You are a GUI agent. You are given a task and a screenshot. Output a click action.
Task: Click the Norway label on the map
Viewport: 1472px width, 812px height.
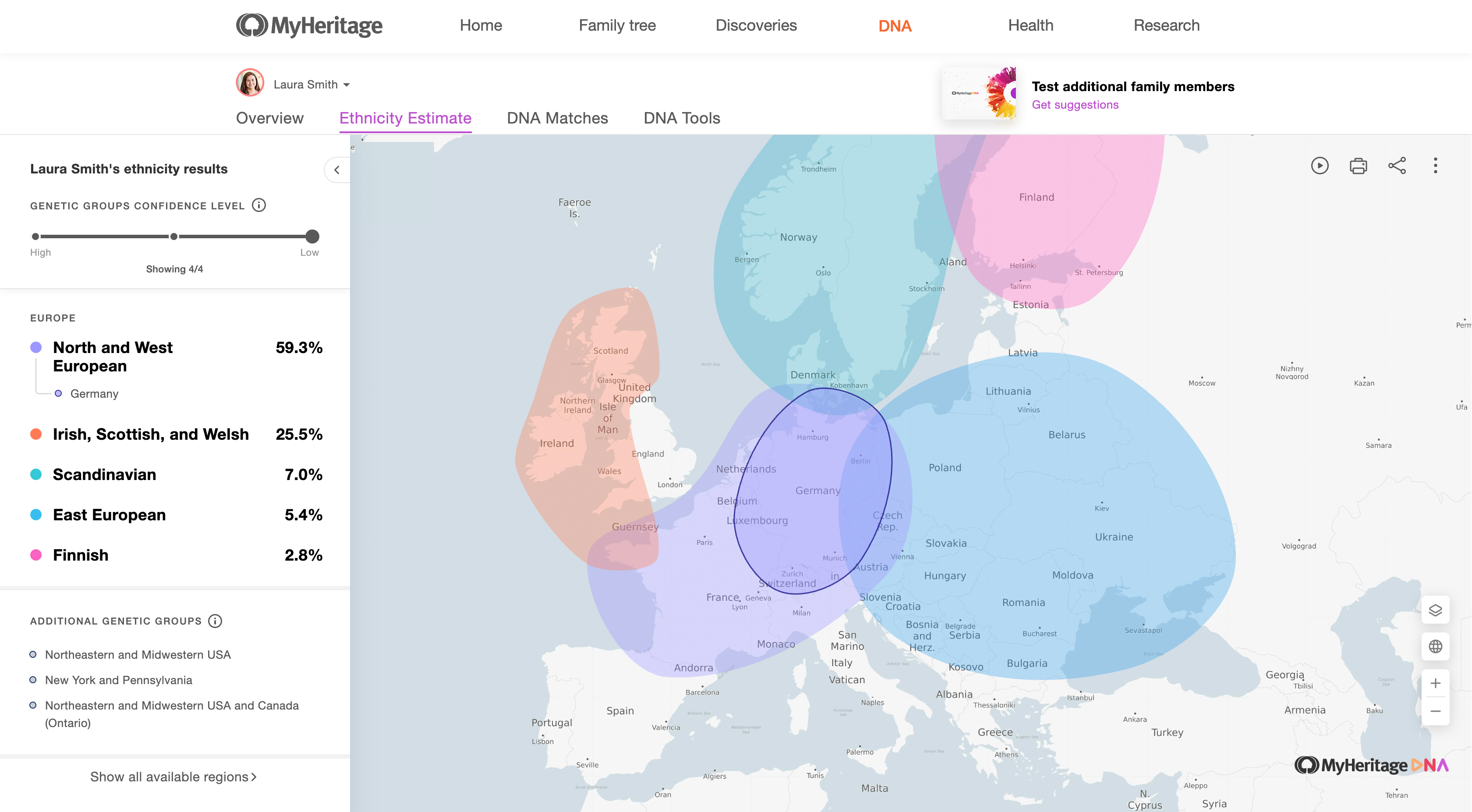798,238
